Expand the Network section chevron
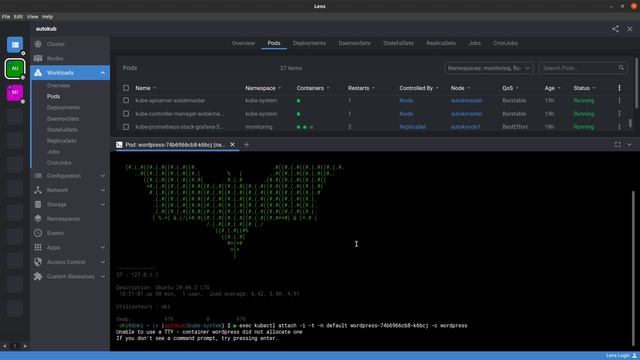This screenshot has height=360, width=640. 102,190
